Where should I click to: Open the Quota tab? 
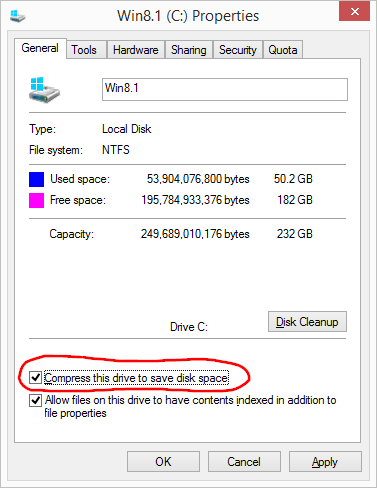pyautogui.click(x=283, y=50)
